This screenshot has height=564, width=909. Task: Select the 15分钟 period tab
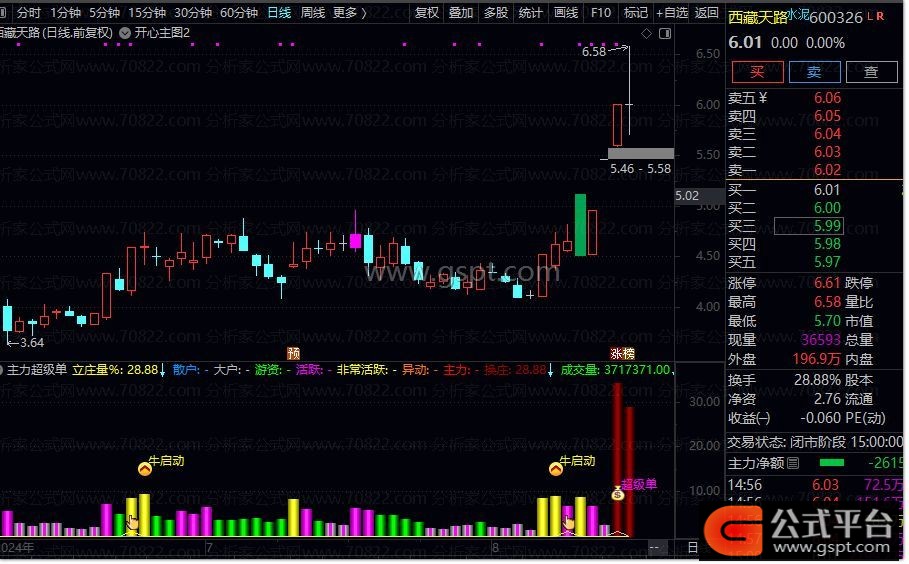[x=147, y=12]
